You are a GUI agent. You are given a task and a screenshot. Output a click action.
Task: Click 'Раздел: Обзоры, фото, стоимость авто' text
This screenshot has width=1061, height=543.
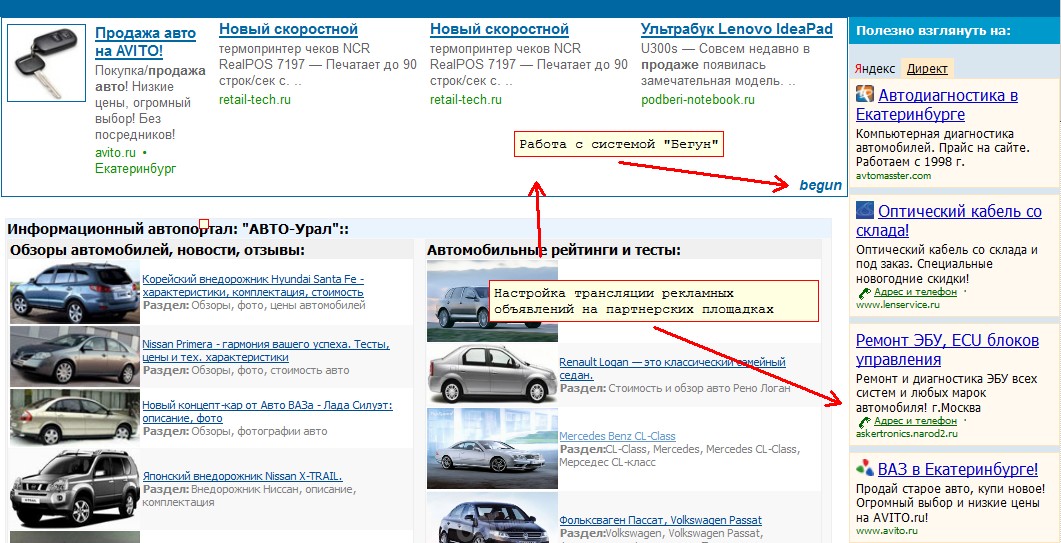[x=246, y=370]
